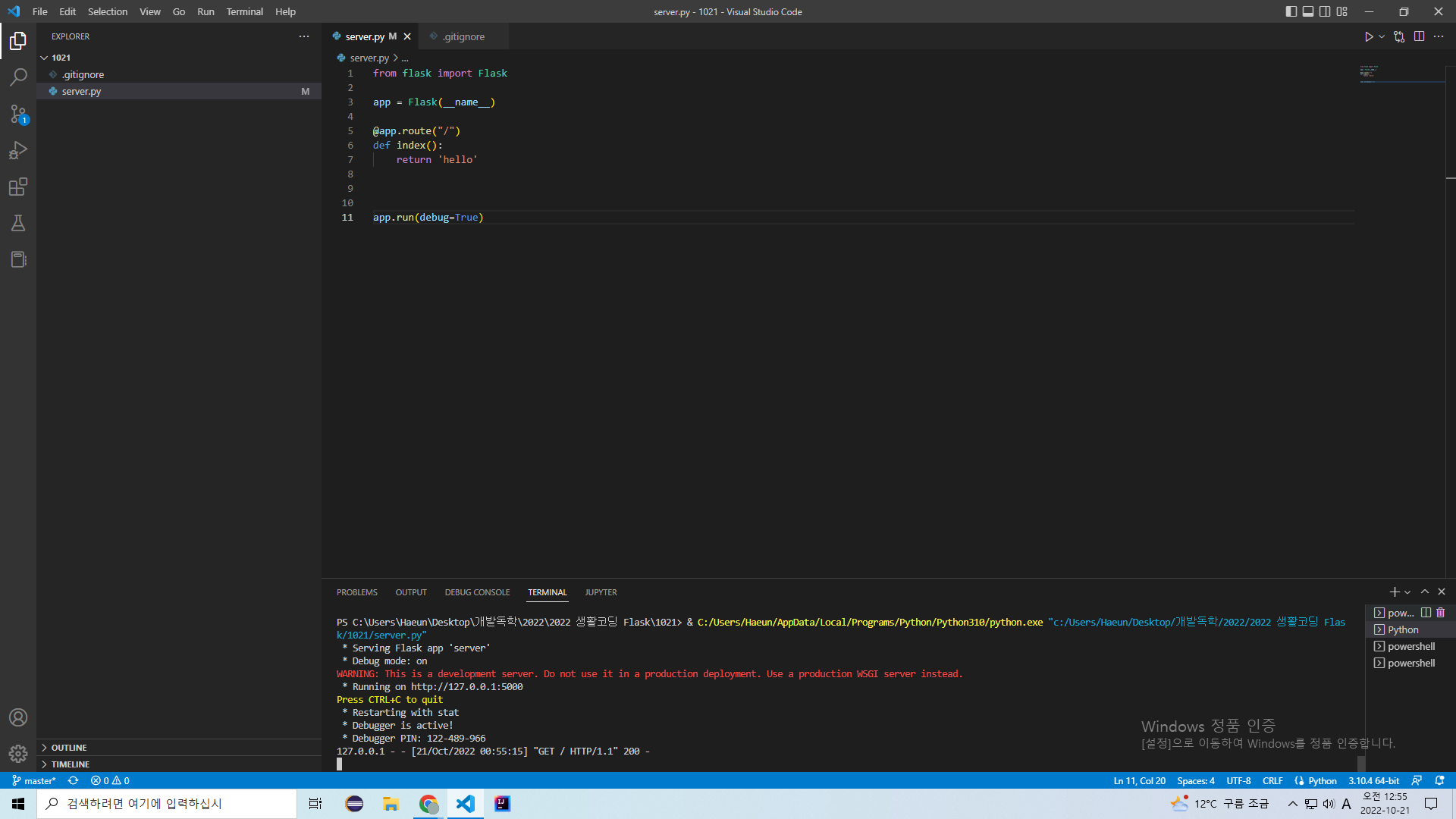Switch to the DEBUG CONSOLE tab

click(477, 592)
